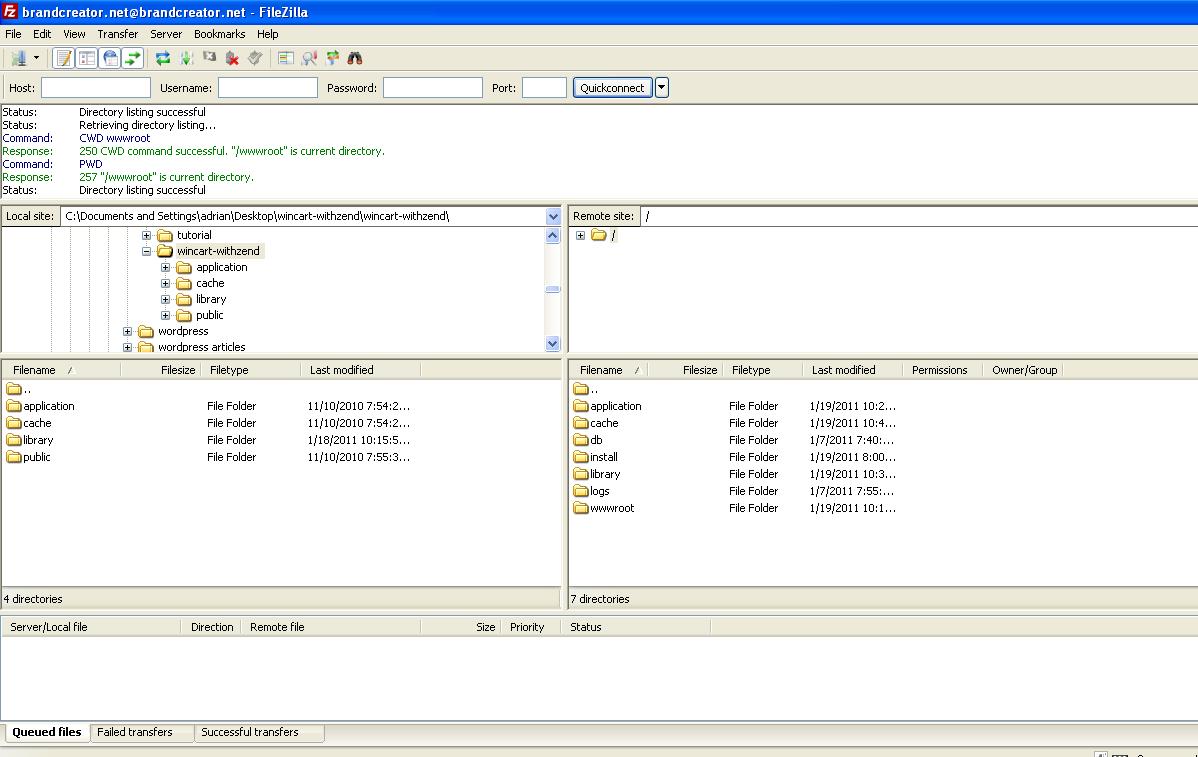Expand the cache folder in local tree
The width and height of the screenshot is (1198, 757).
166,283
